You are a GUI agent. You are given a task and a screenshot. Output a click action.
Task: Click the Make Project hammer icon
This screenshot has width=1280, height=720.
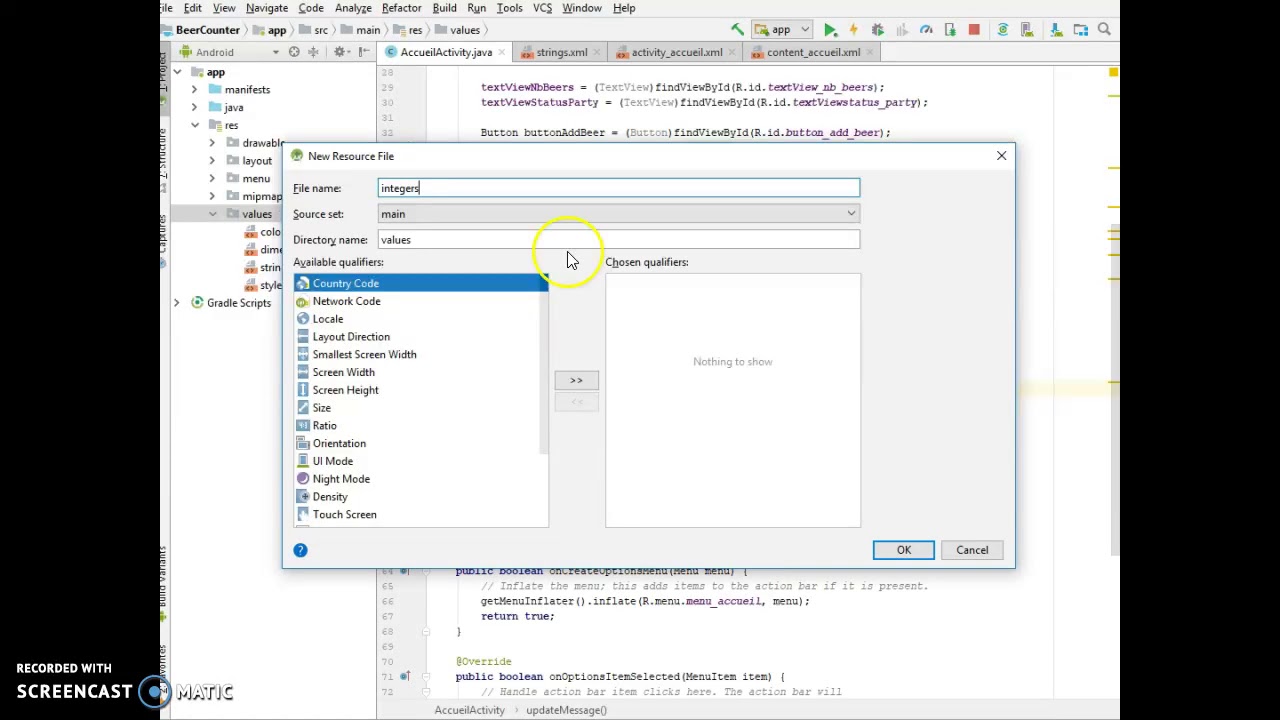(x=737, y=30)
